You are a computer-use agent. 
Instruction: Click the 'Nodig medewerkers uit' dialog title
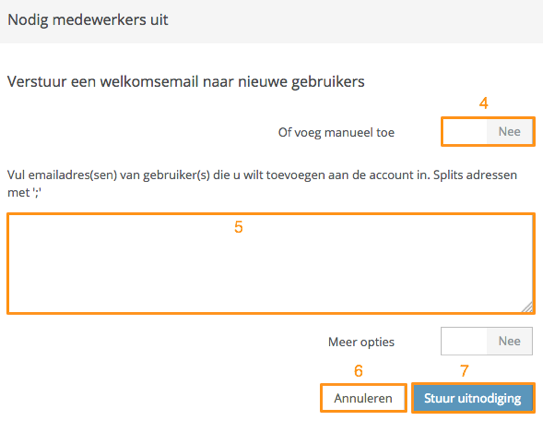coord(88,20)
